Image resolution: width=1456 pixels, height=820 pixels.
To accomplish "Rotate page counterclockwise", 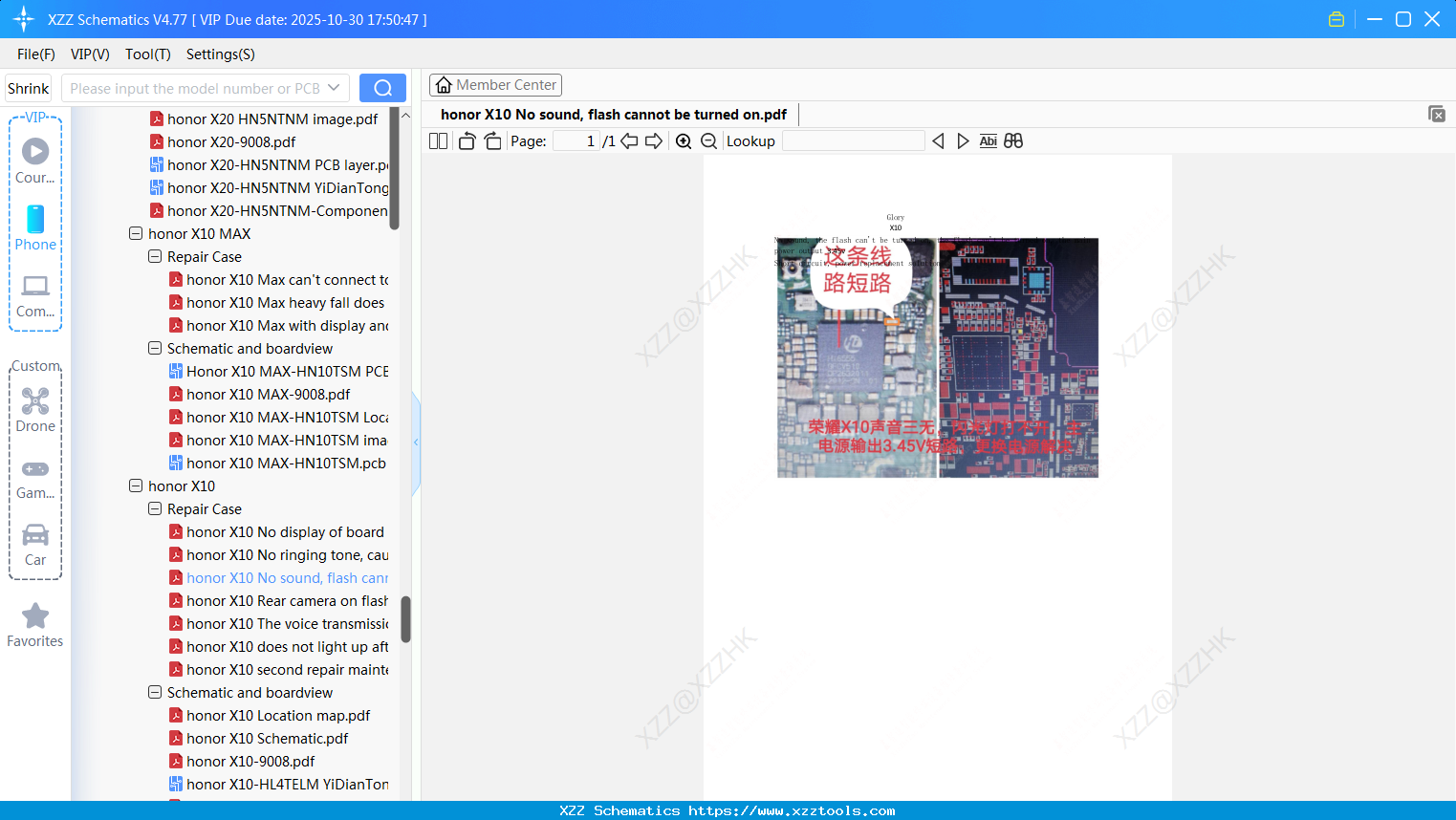I will tap(467, 141).
